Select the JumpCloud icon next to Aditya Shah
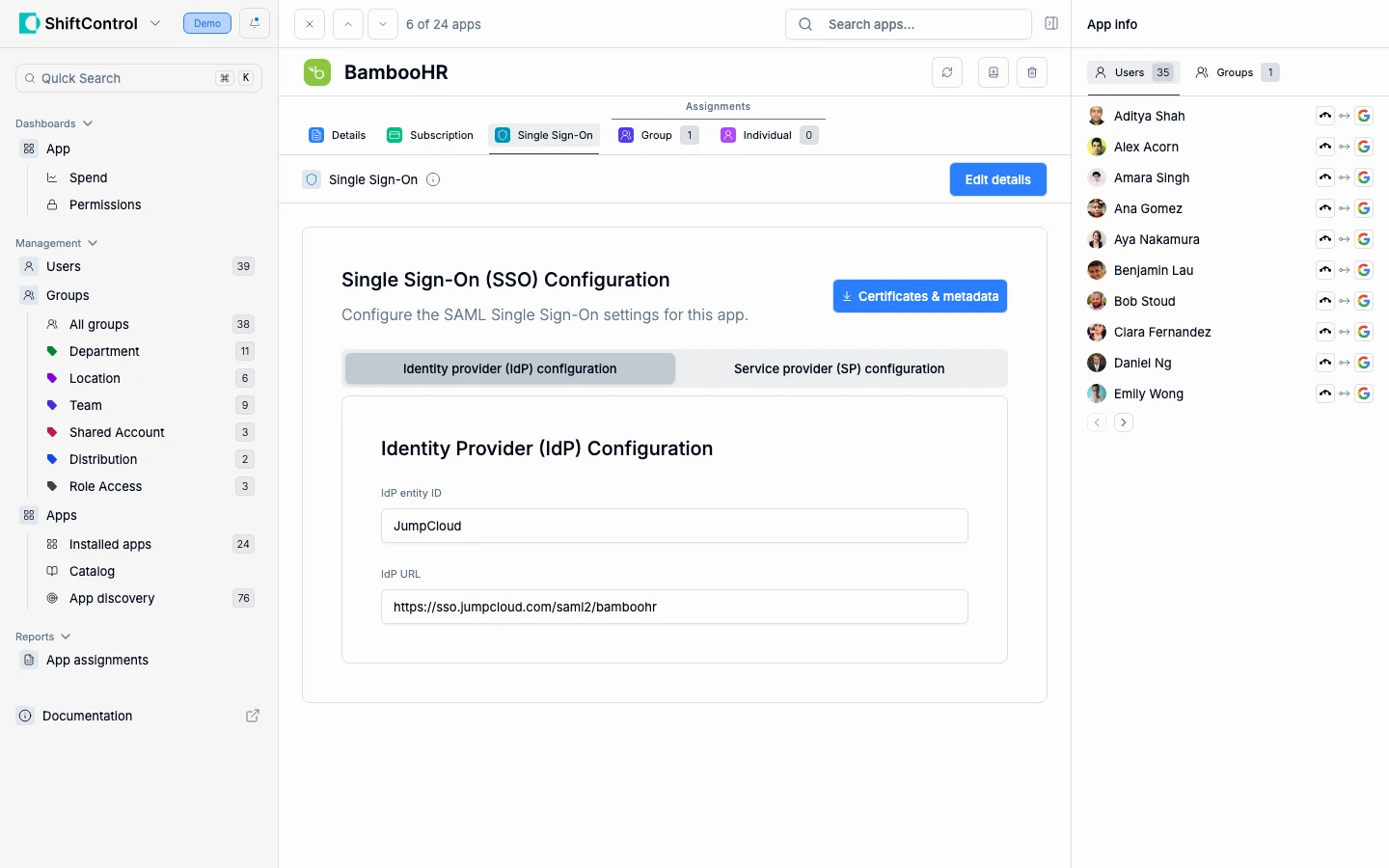Viewport: 1389px width, 868px height. [1324, 116]
